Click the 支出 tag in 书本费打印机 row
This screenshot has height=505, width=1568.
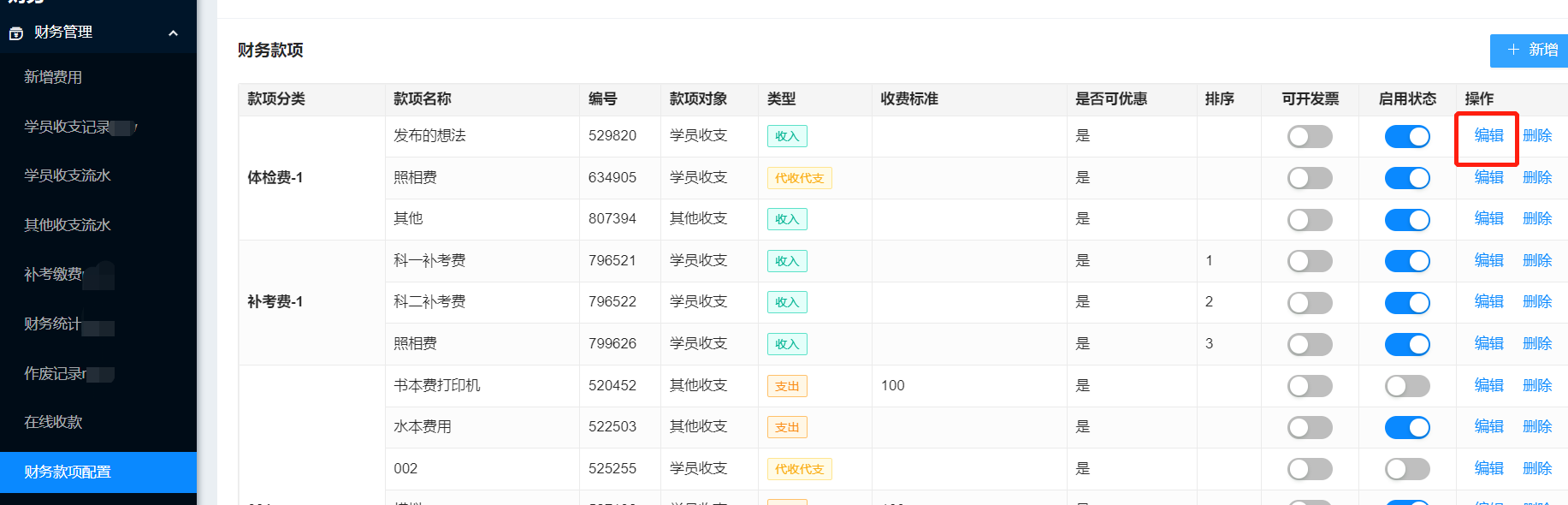(x=787, y=386)
